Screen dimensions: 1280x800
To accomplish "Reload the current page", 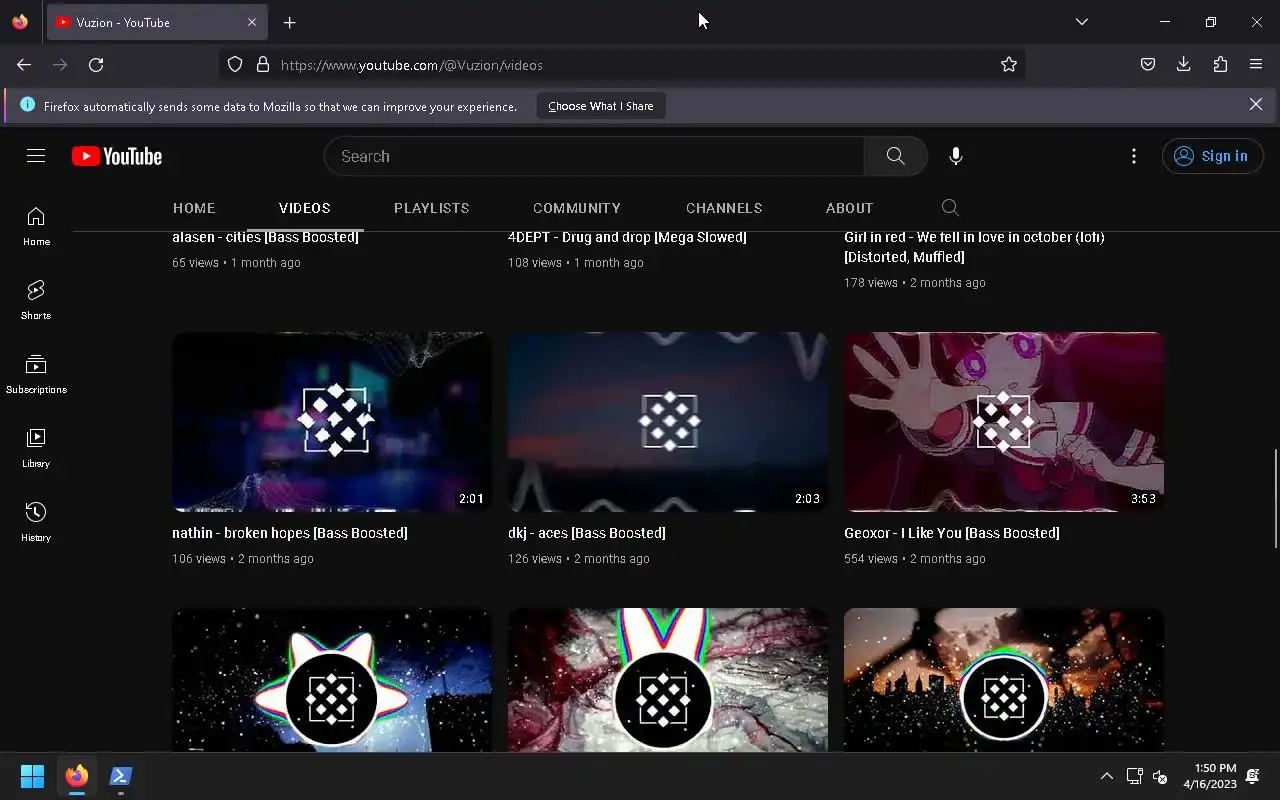I will (96, 65).
